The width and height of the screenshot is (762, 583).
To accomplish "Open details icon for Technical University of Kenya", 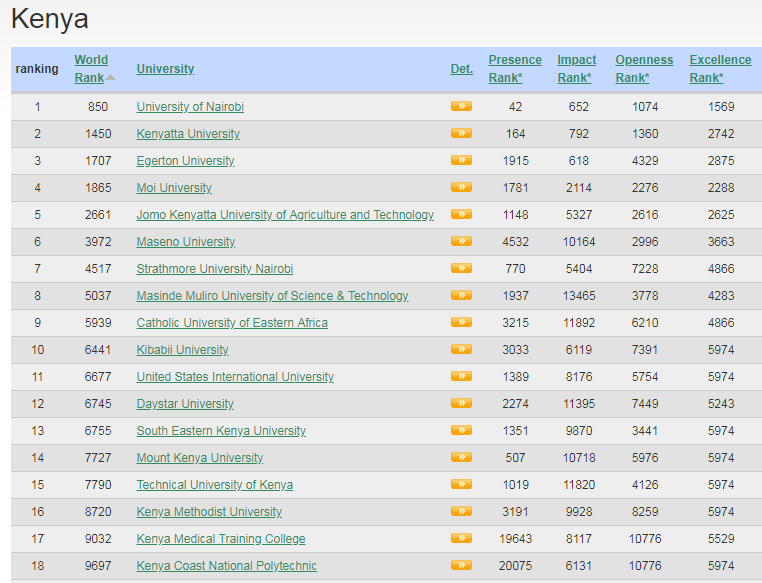I will [x=461, y=484].
